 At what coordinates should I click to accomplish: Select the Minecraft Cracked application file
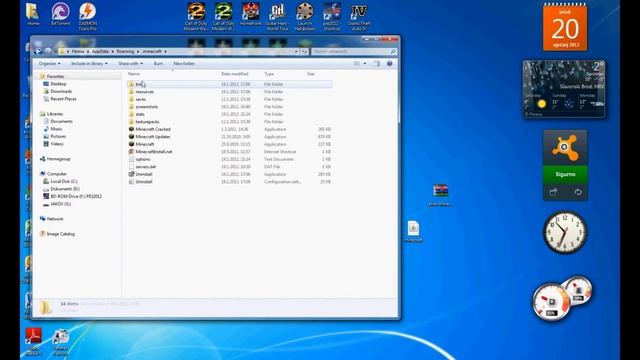pyautogui.click(x=230, y=129)
